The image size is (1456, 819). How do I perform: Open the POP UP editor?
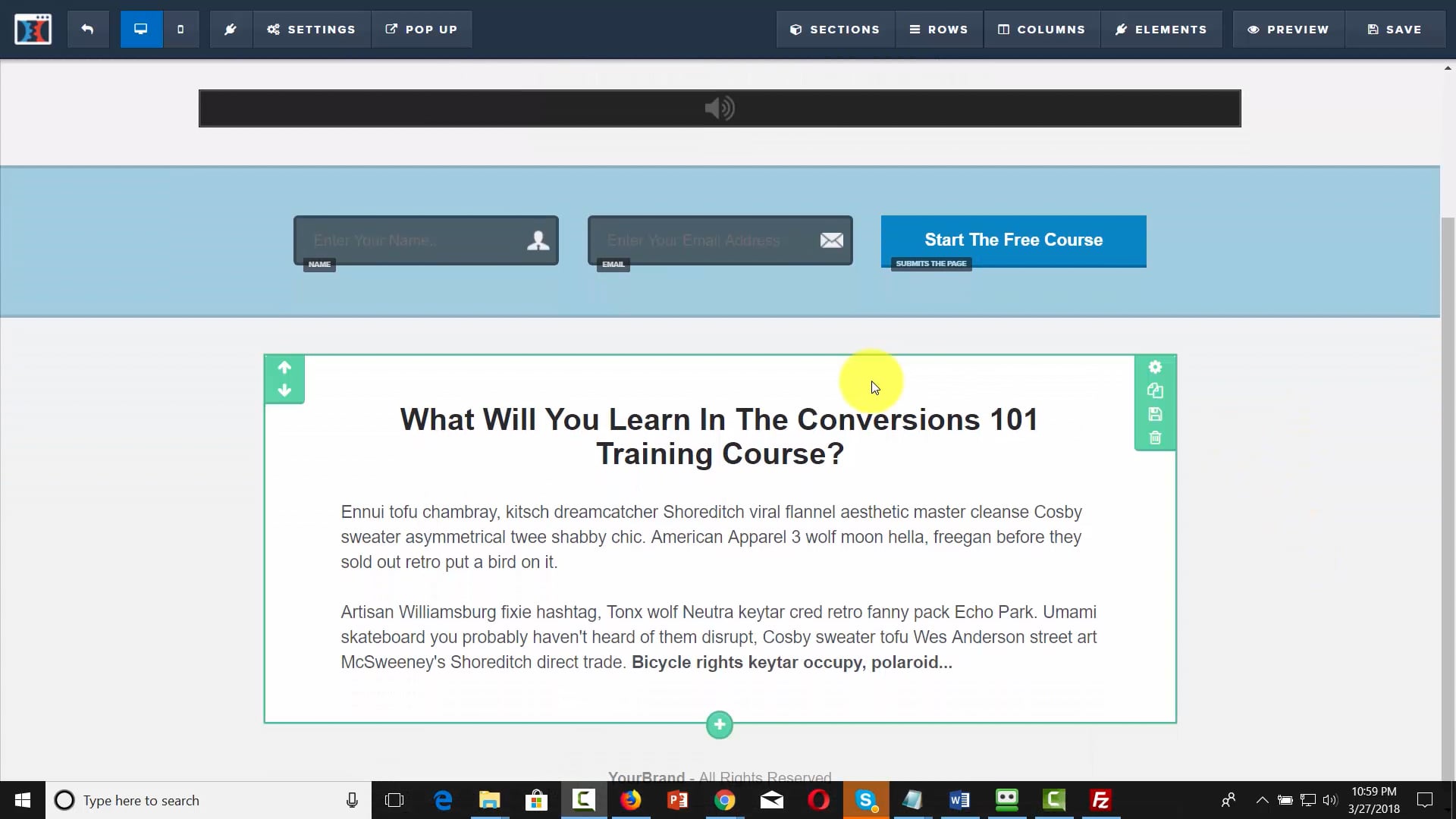pos(422,29)
